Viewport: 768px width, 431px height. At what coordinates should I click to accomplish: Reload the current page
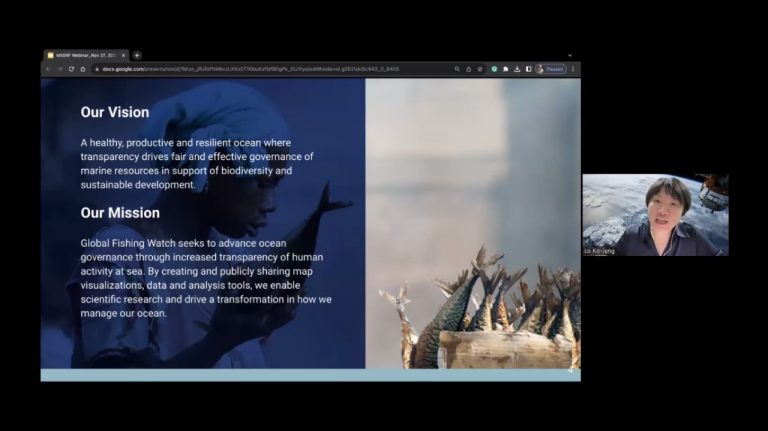tap(72, 69)
